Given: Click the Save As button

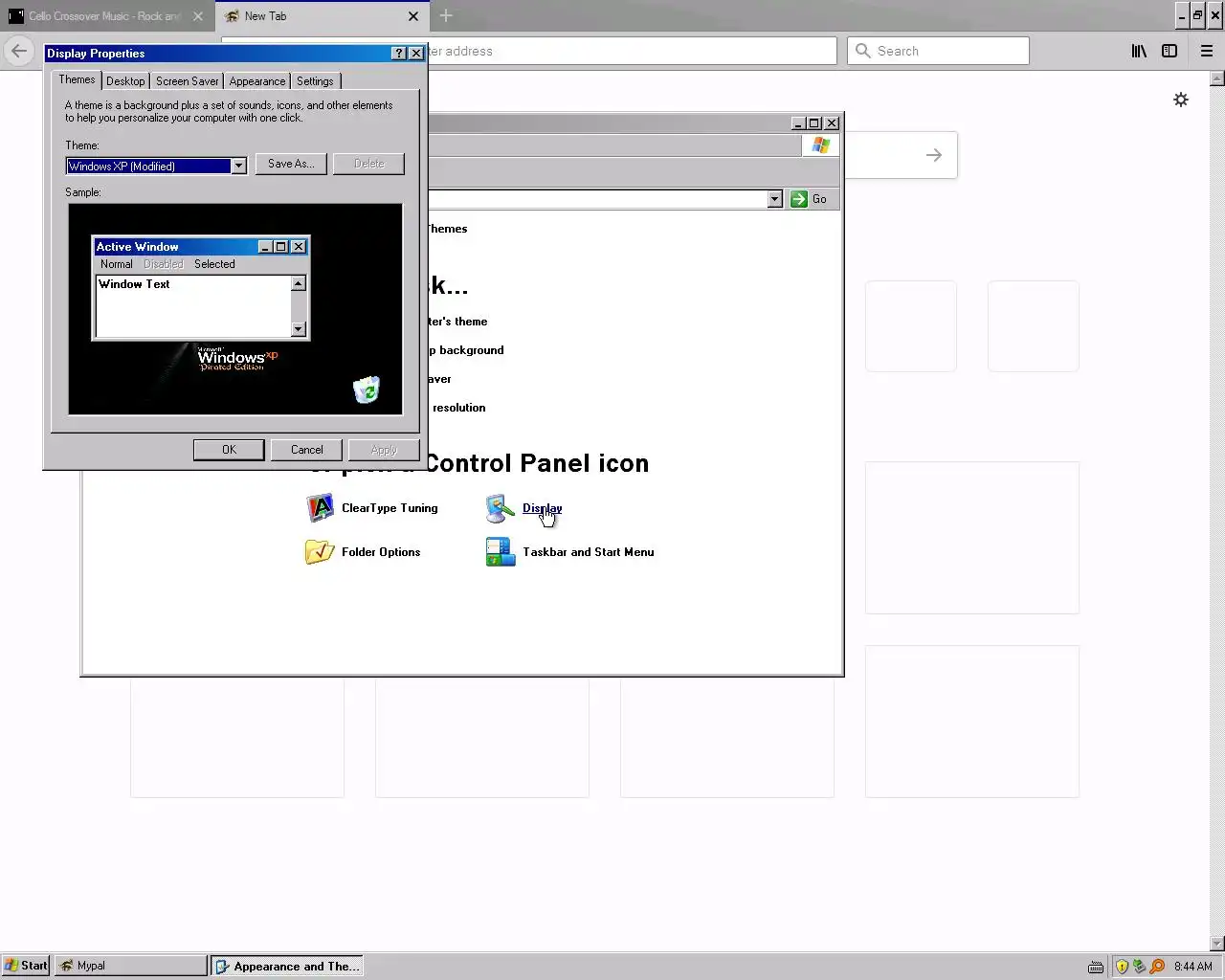Looking at the screenshot, I should (291, 164).
